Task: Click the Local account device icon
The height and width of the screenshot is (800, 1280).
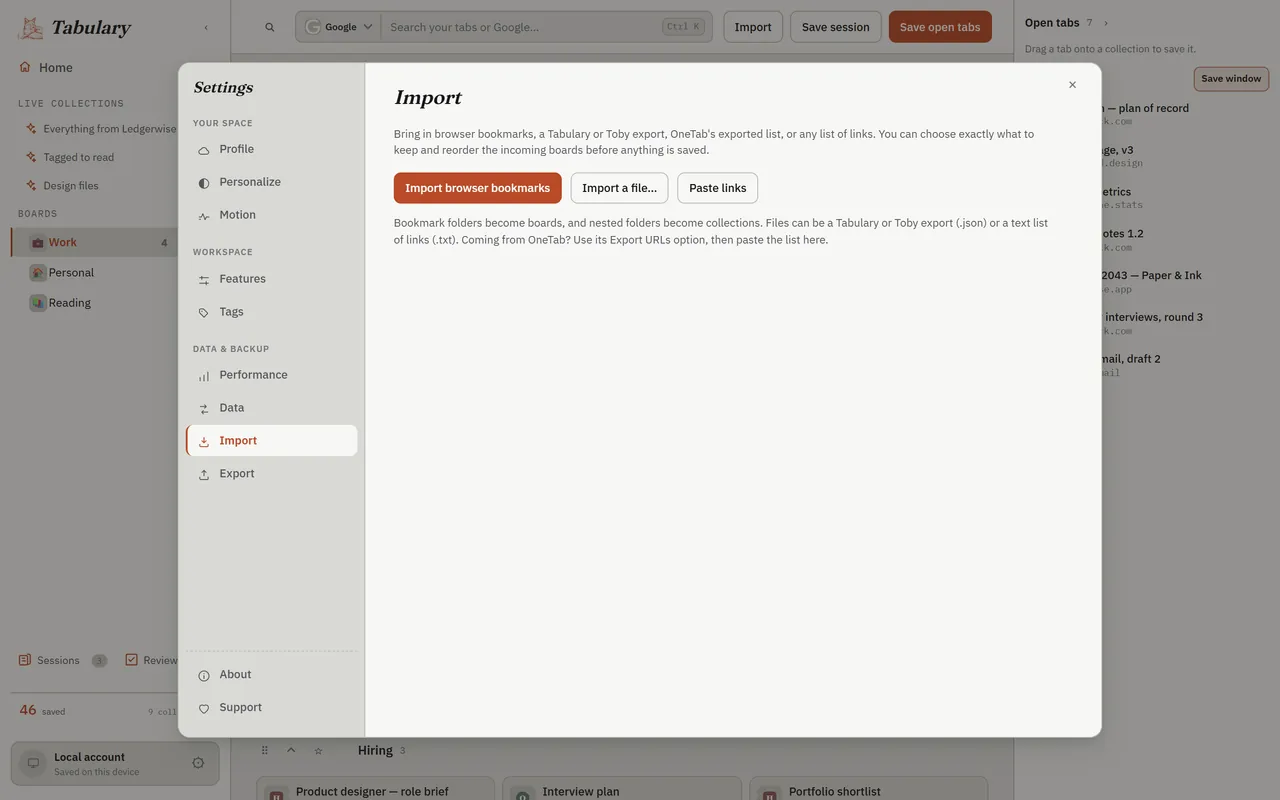Action: [33, 763]
